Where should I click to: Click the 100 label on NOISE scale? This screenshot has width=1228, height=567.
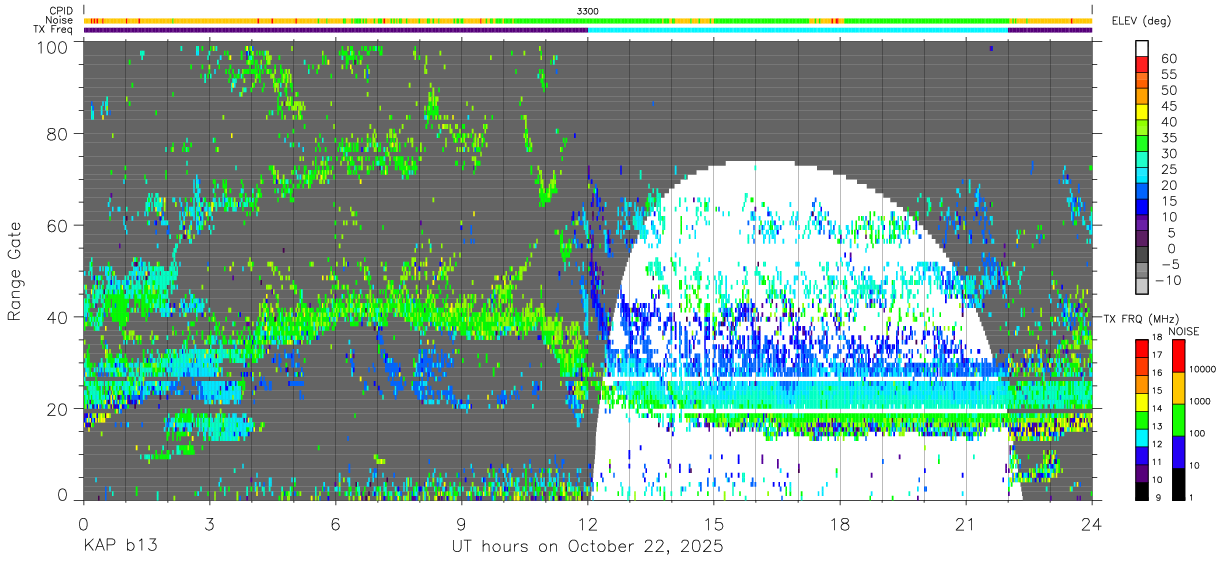pyautogui.click(x=1196, y=433)
